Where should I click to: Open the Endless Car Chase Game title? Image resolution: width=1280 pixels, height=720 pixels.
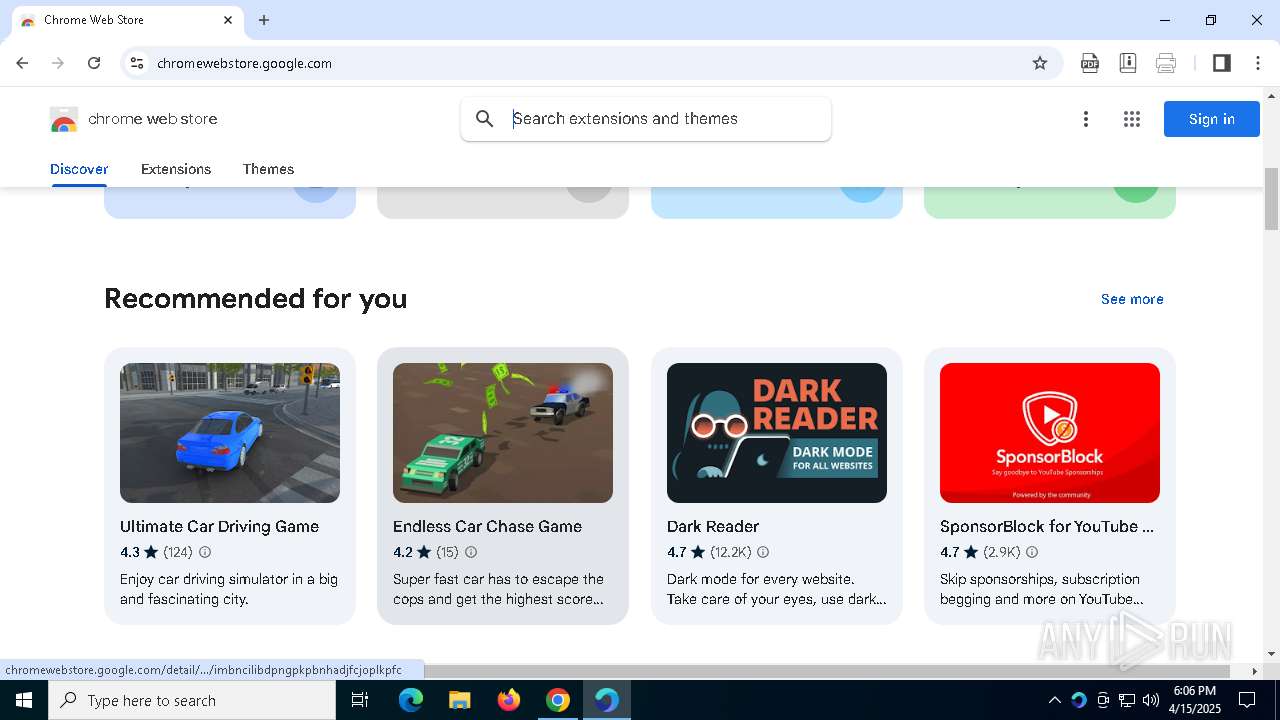pos(487,526)
